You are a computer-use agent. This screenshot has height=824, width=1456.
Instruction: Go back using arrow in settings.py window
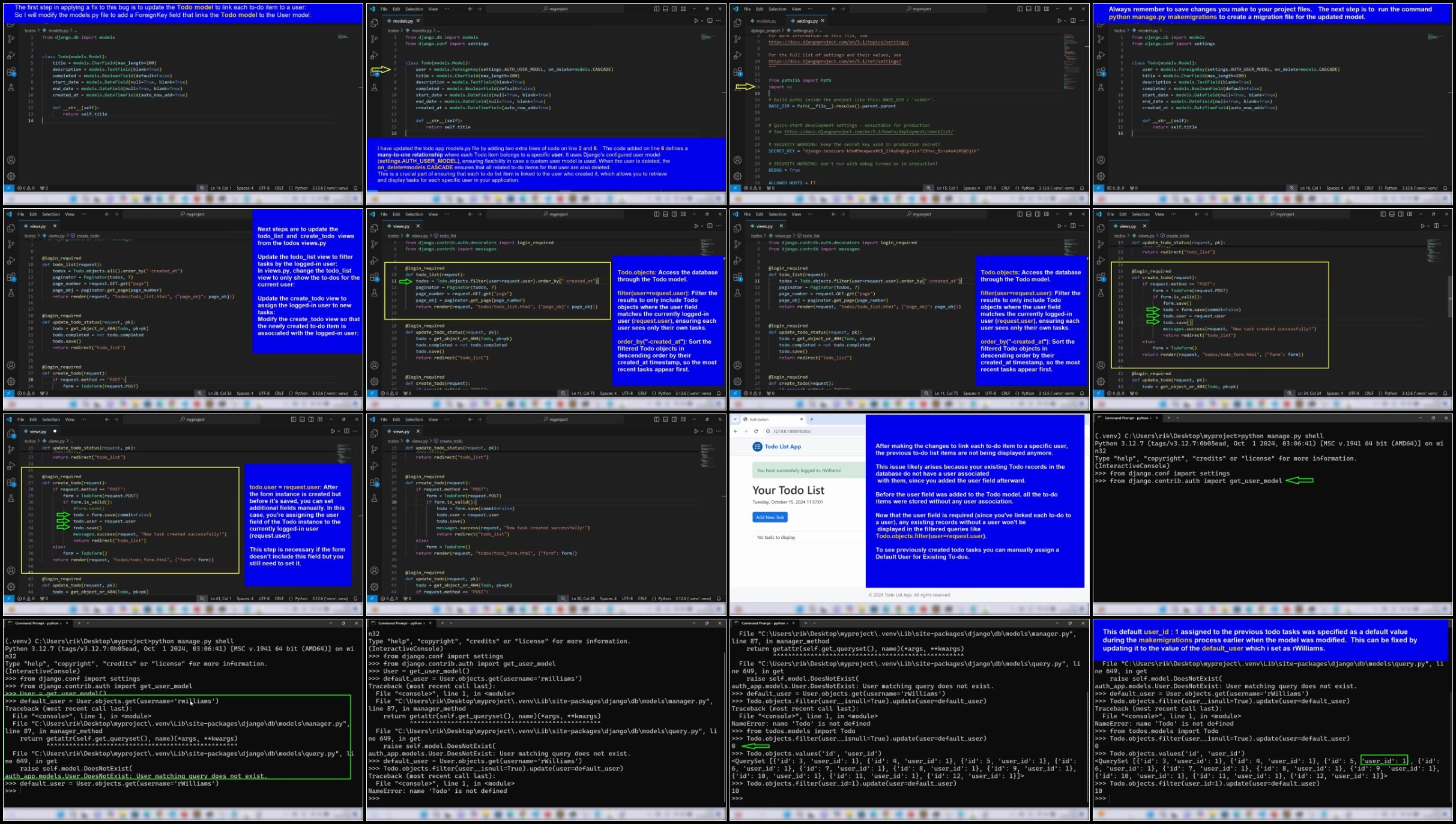[x=833, y=9]
